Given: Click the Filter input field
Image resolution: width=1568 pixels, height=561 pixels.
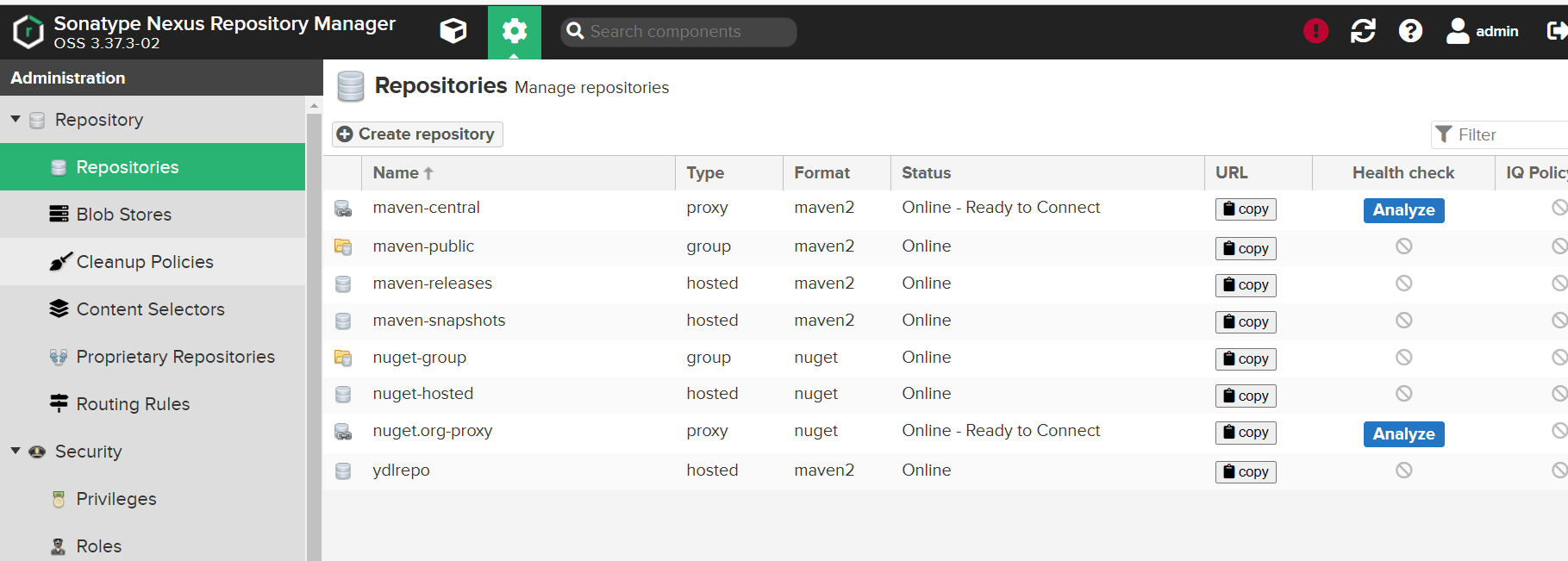Looking at the screenshot, I should 1500,134.
